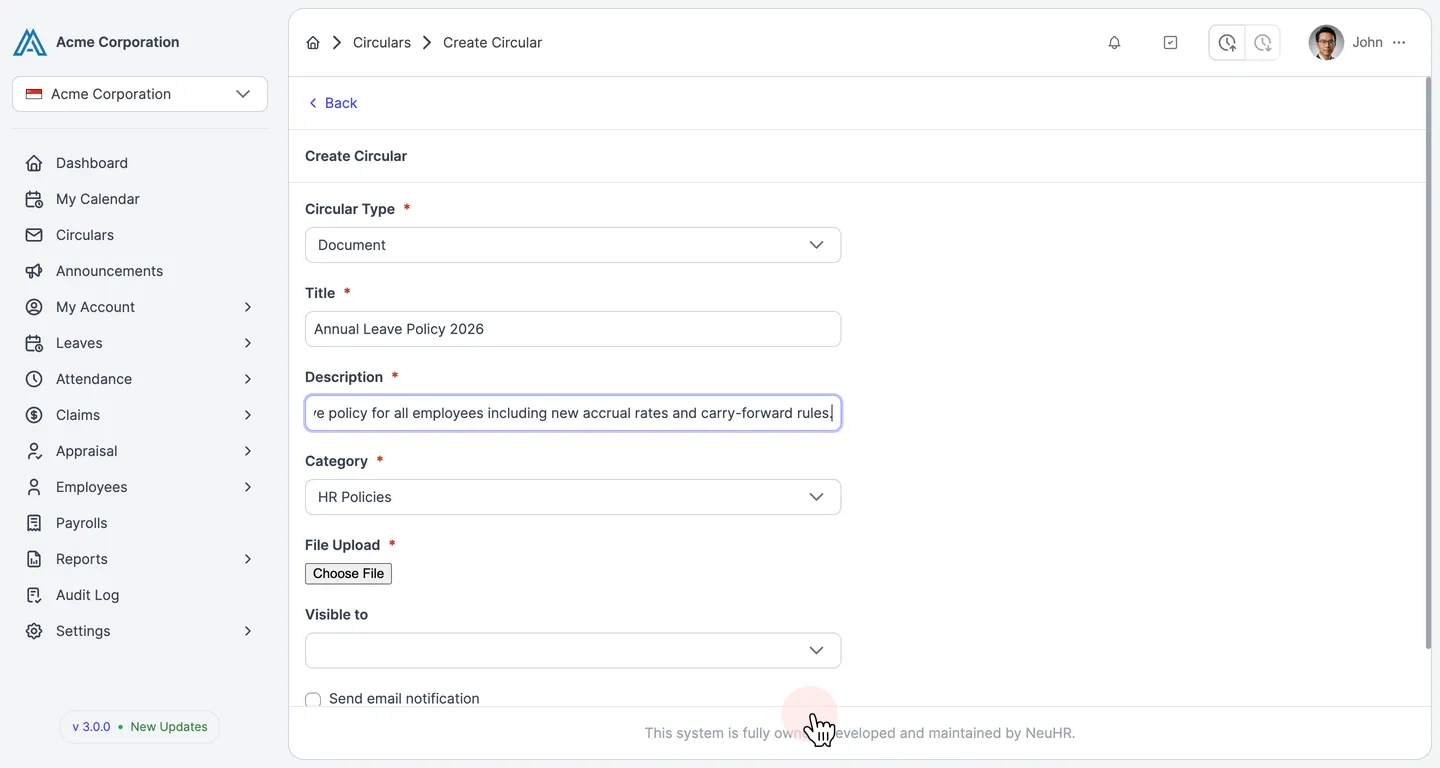Click Circulars in the breadcrumb
This screenshot has height=768, width=1440.
(382, 42)
